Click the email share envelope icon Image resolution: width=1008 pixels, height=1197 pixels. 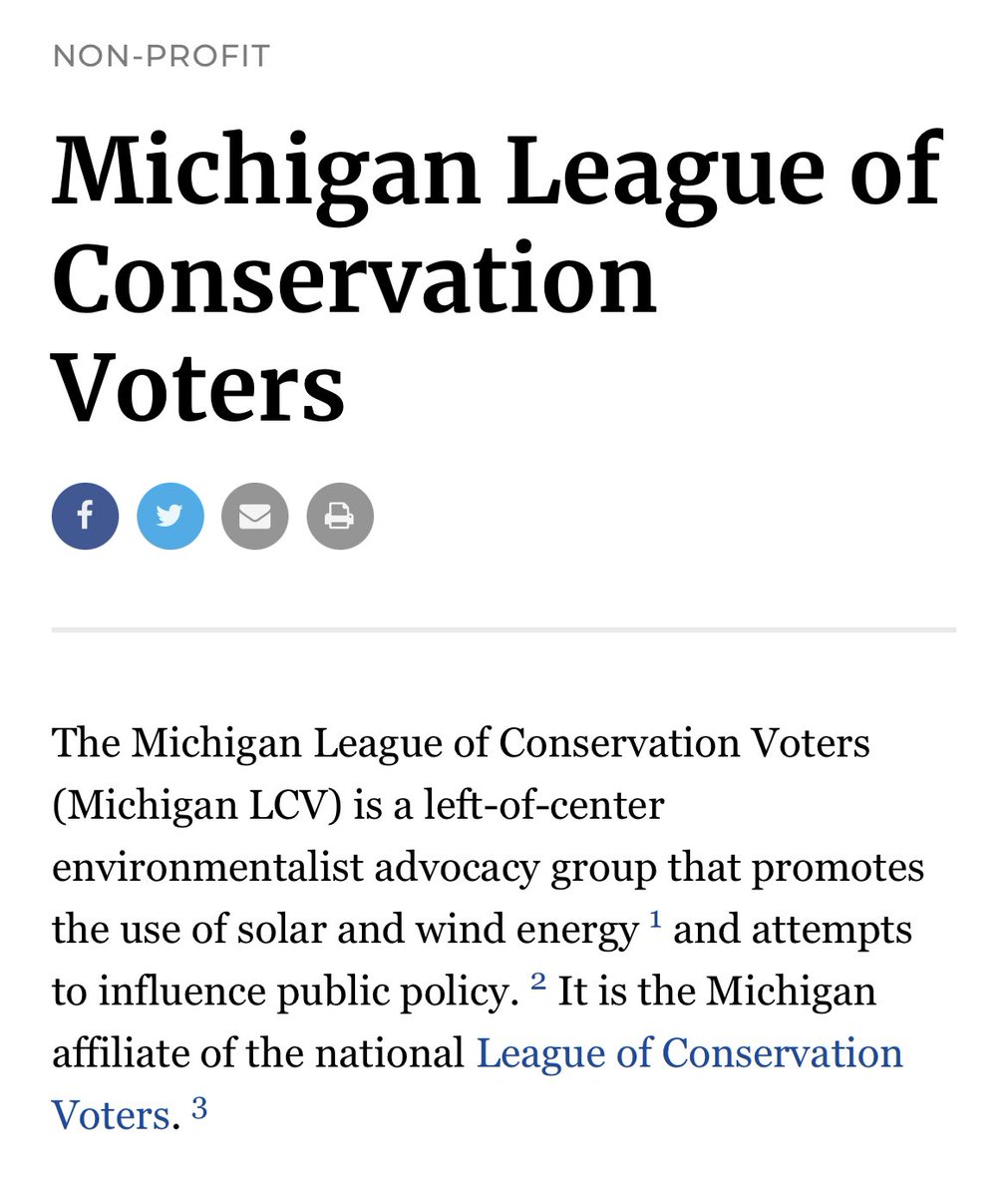tap(254, 516)
